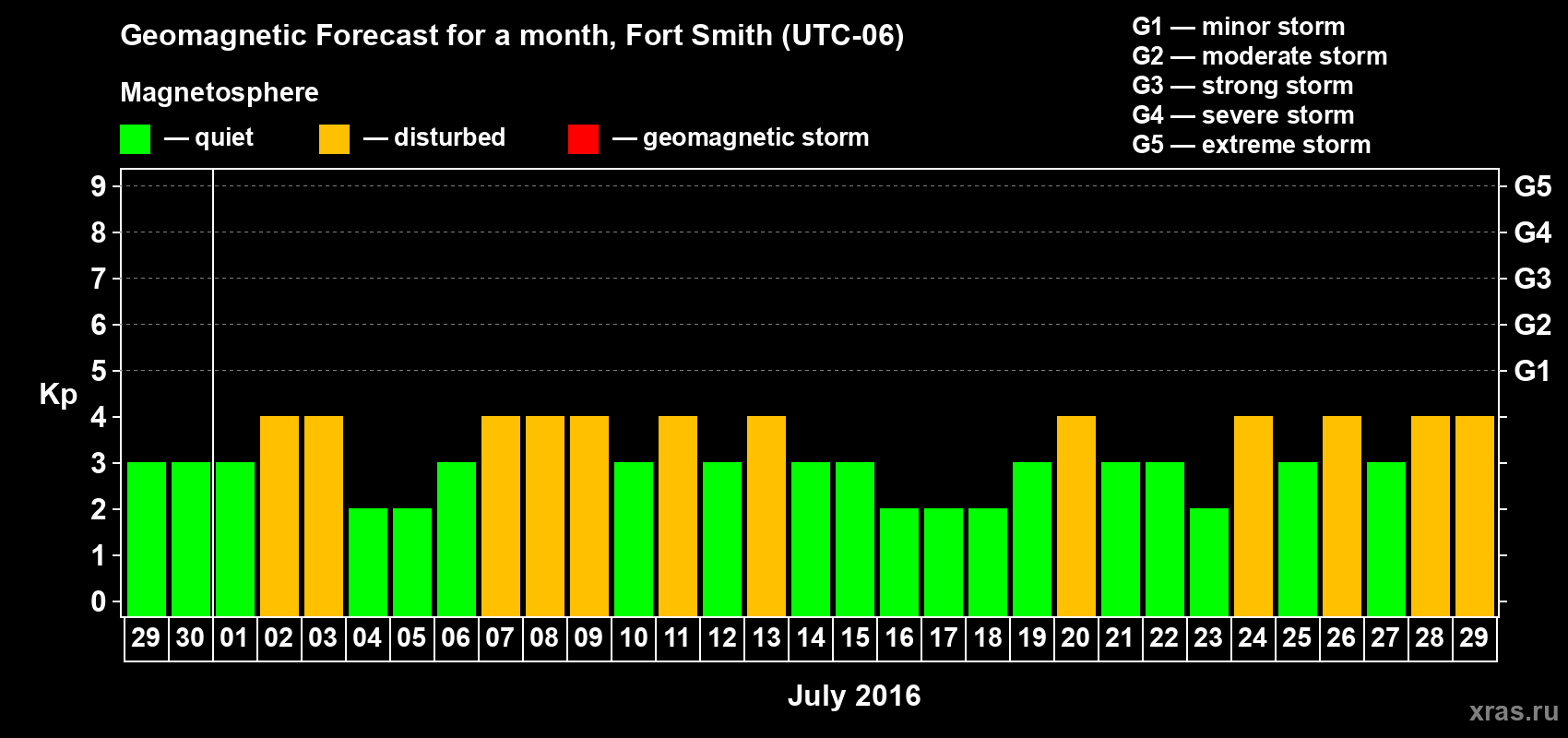Click the orange bar for day 20
The height and width of the screenshot is (738, 1568).
click(1076, 517)
